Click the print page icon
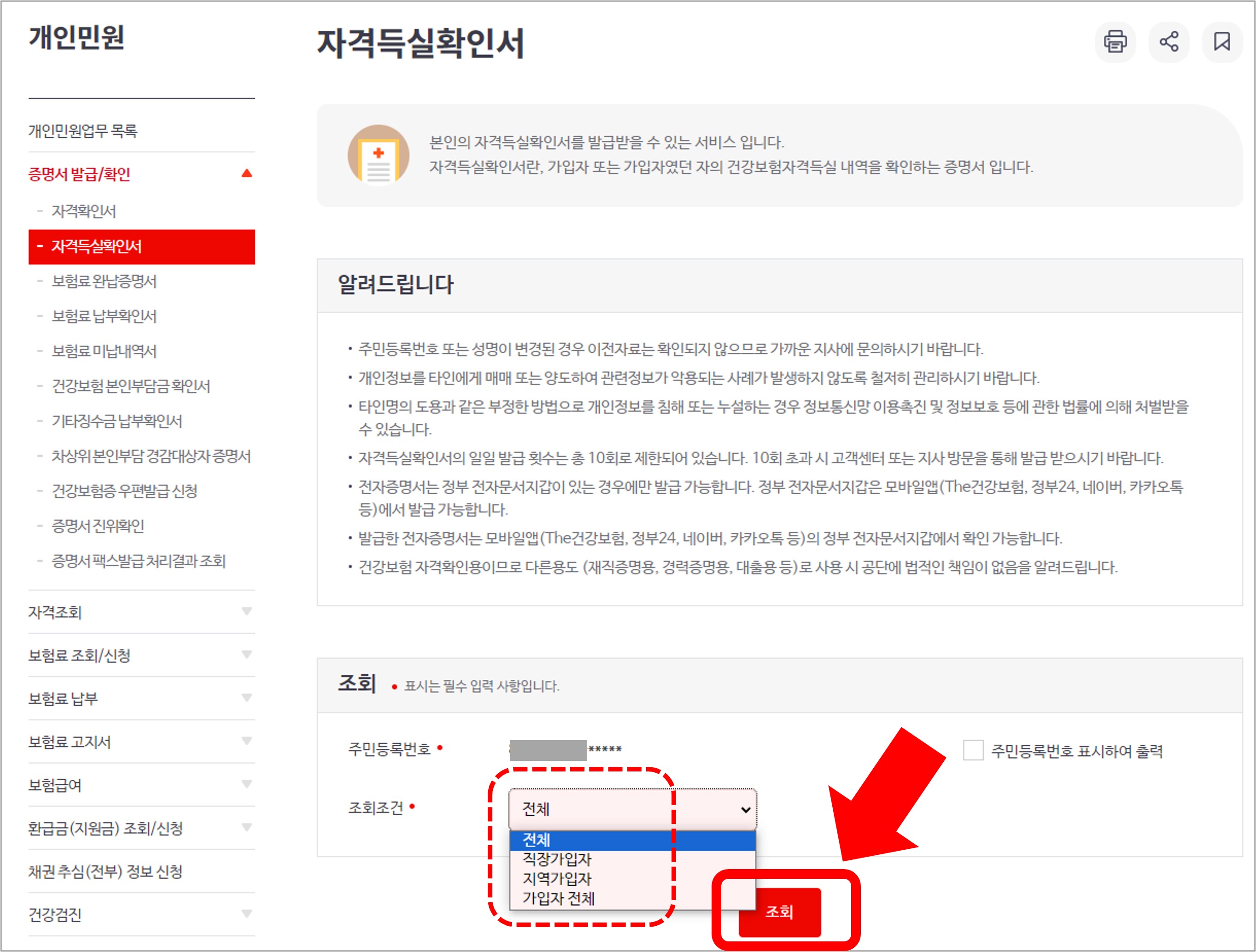 [1115, 42]
